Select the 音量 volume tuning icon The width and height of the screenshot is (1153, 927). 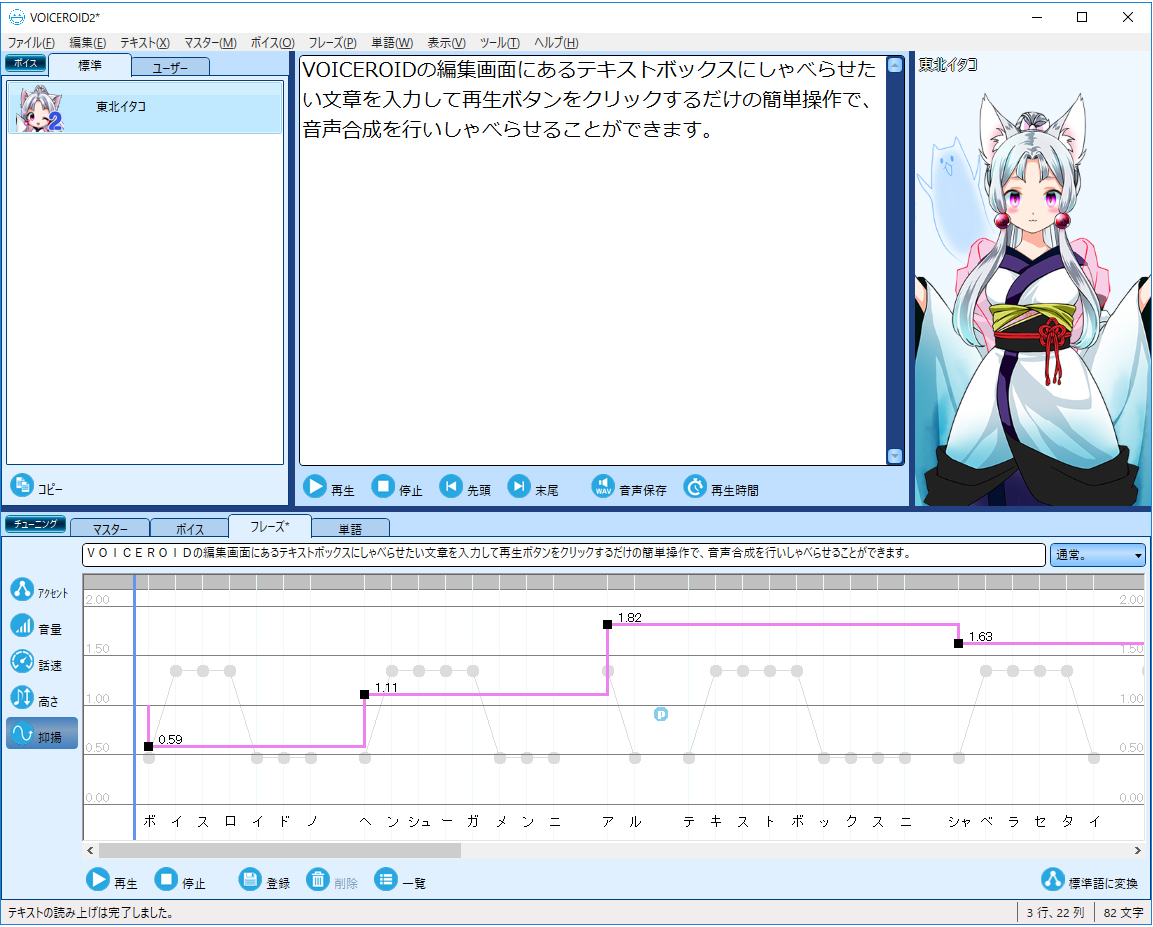coord(22,625)
